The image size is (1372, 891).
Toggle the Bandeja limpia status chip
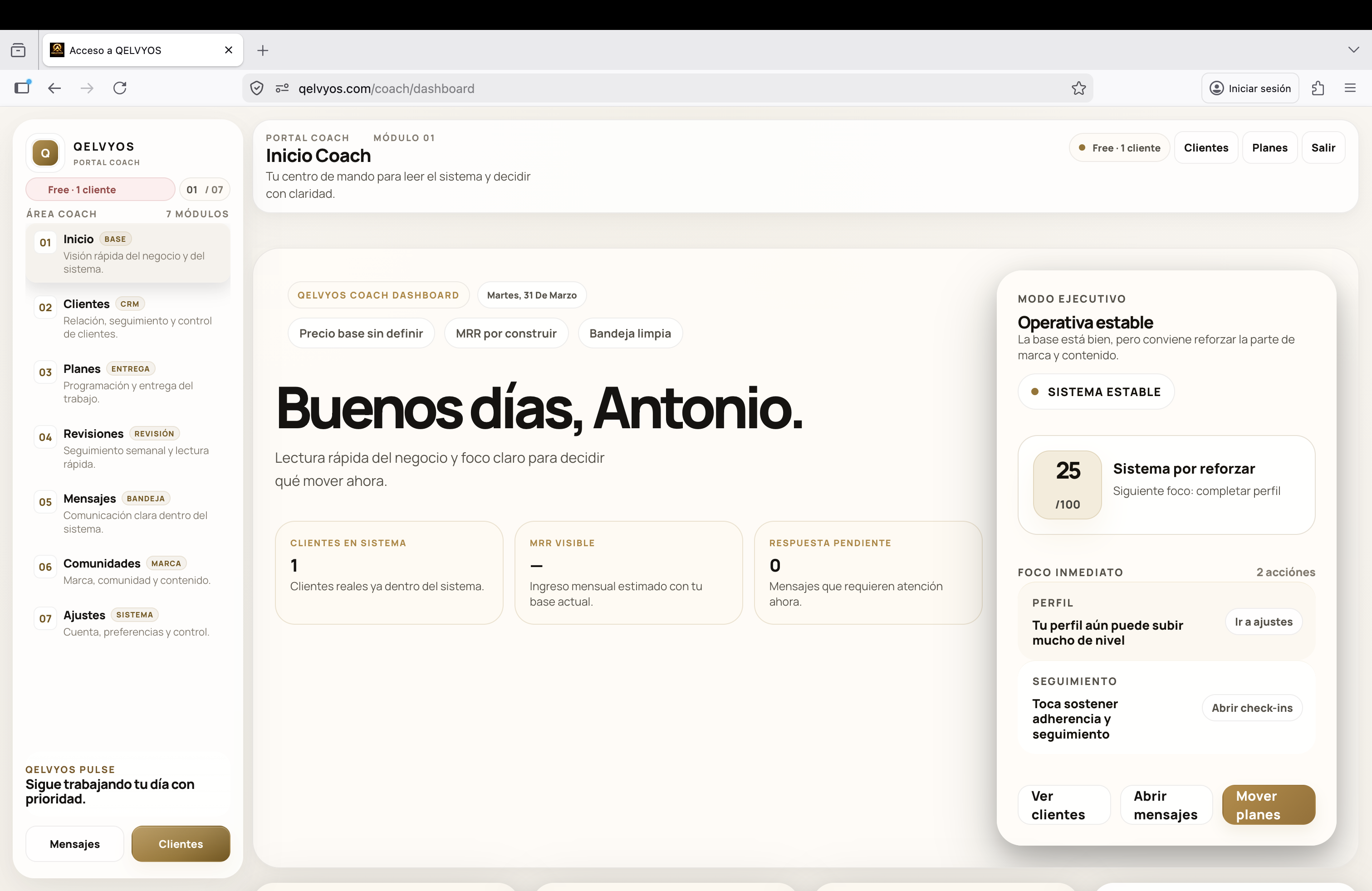[630, 333]
